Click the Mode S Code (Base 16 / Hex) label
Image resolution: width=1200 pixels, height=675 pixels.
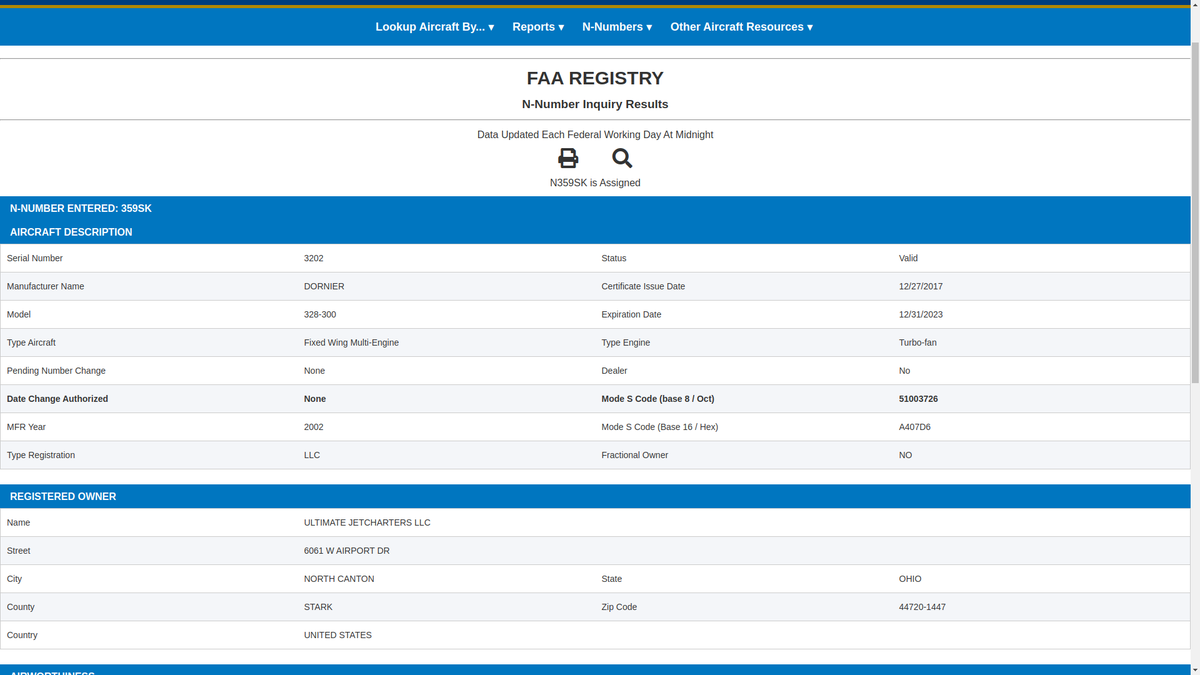pyautogui.click(x=660, y=427)
